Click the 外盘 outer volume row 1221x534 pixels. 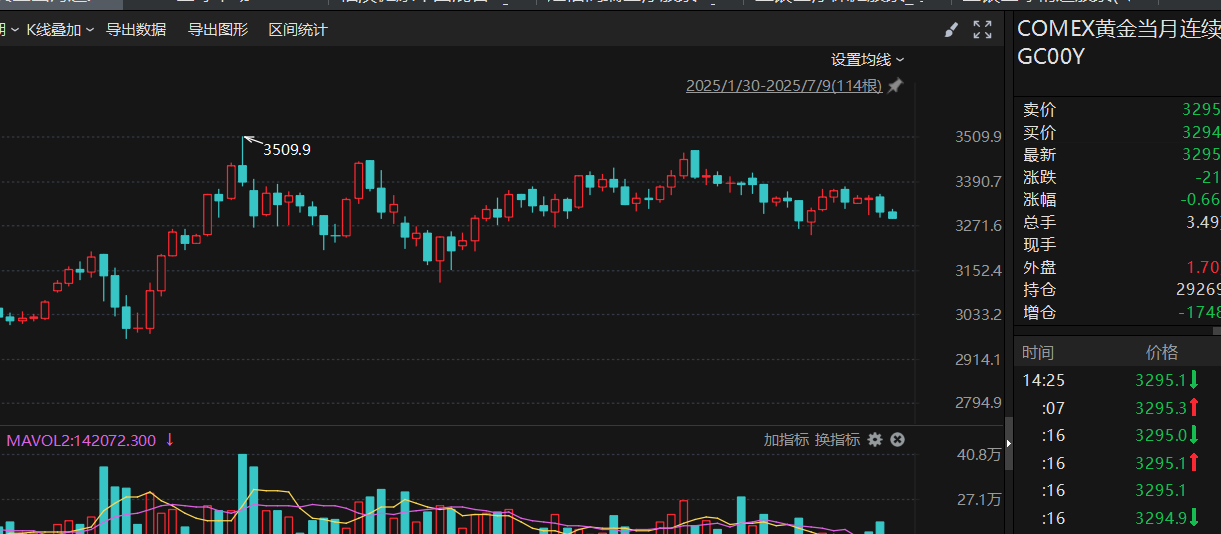click(x=1120, y=268)
